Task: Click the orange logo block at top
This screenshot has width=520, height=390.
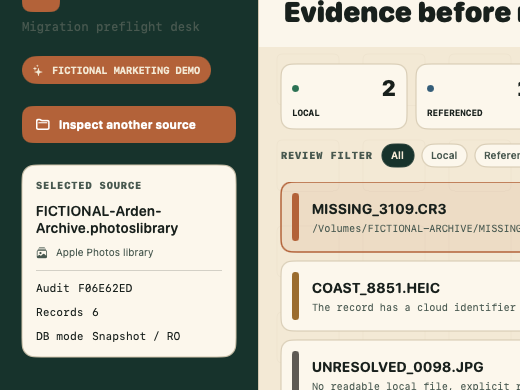Action: click(x=41, y=5)
